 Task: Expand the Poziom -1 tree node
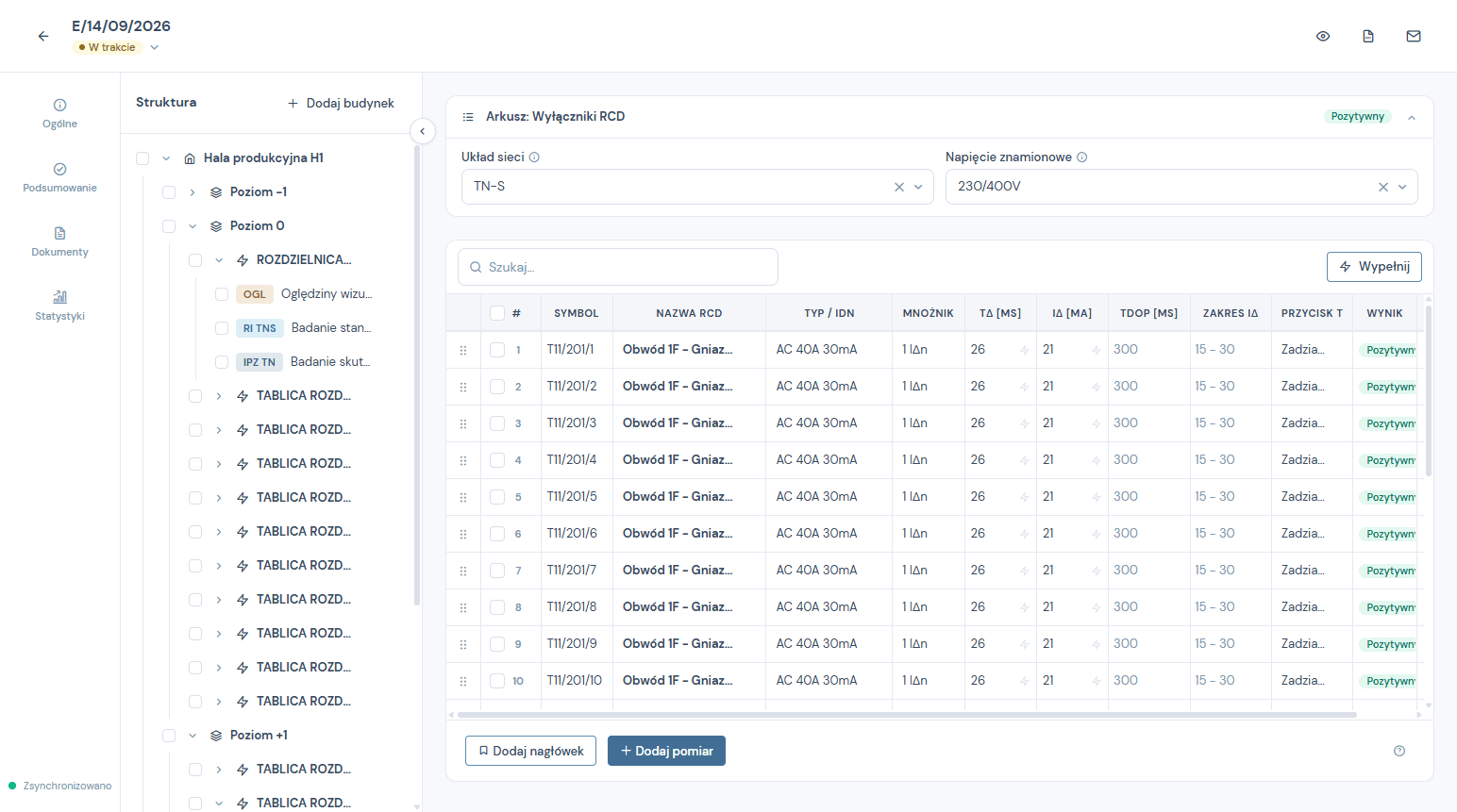pos(193,192)
